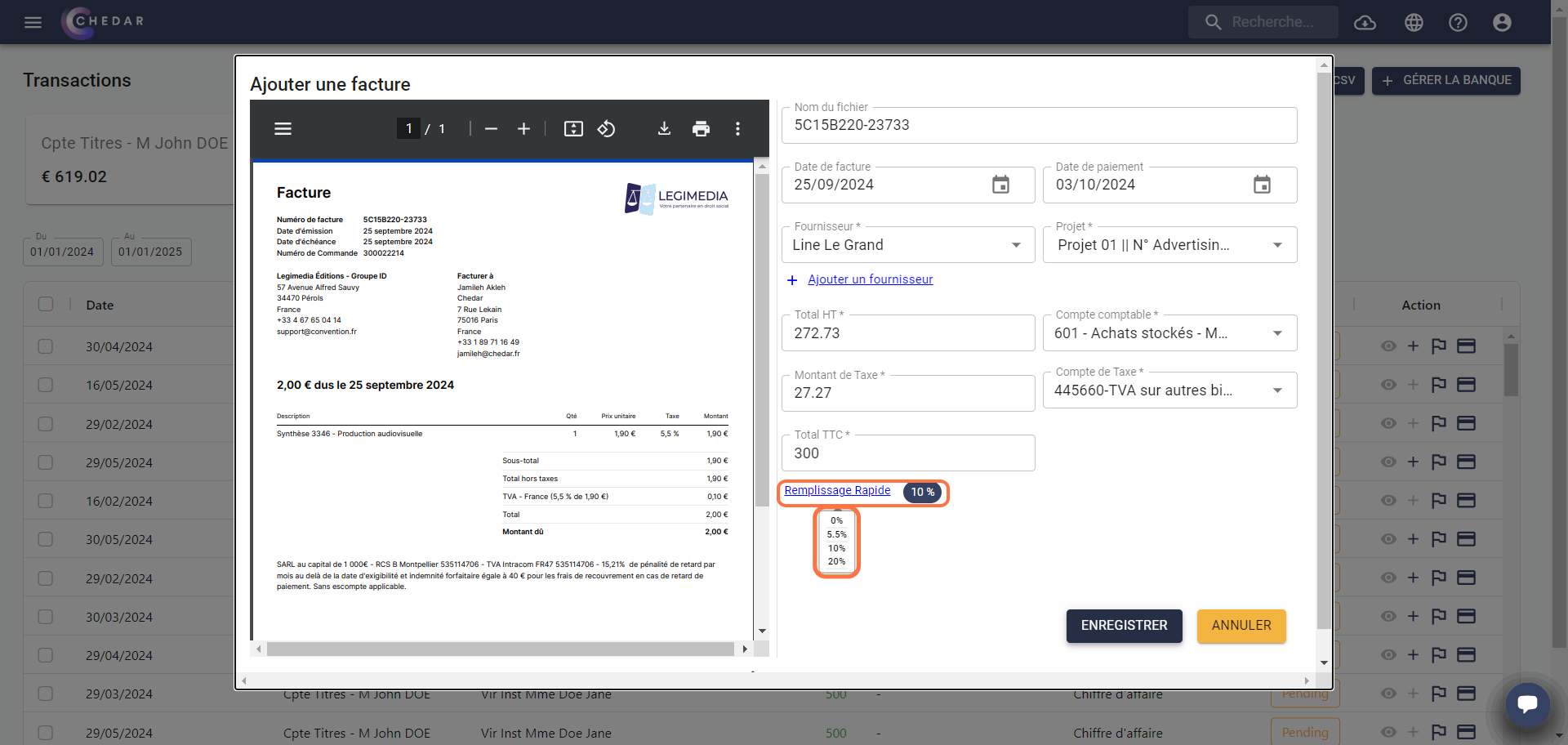This screenshot has height=745, width=1568.
Task: Choose 20% in tax rate list
Action: [x=836, y=562]
